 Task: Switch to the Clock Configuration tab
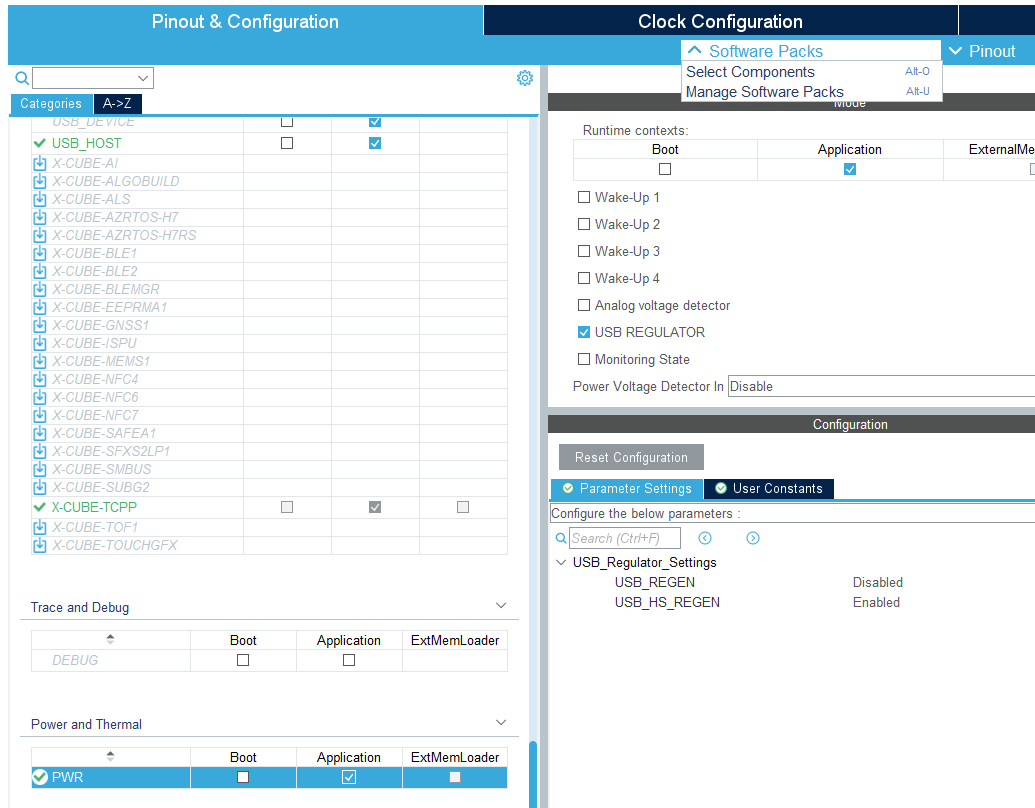coord(719,19)
